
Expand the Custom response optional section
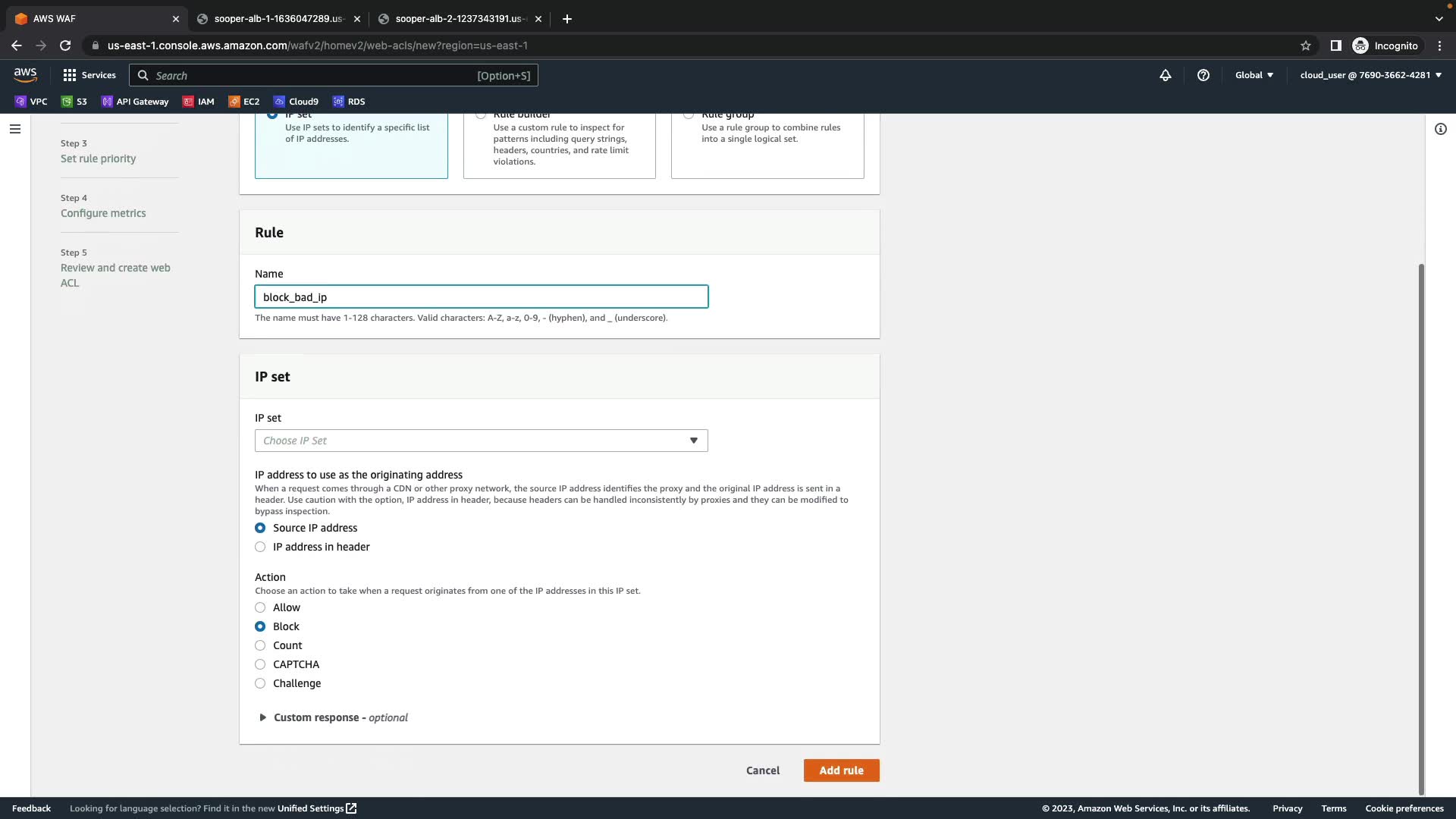334,717
